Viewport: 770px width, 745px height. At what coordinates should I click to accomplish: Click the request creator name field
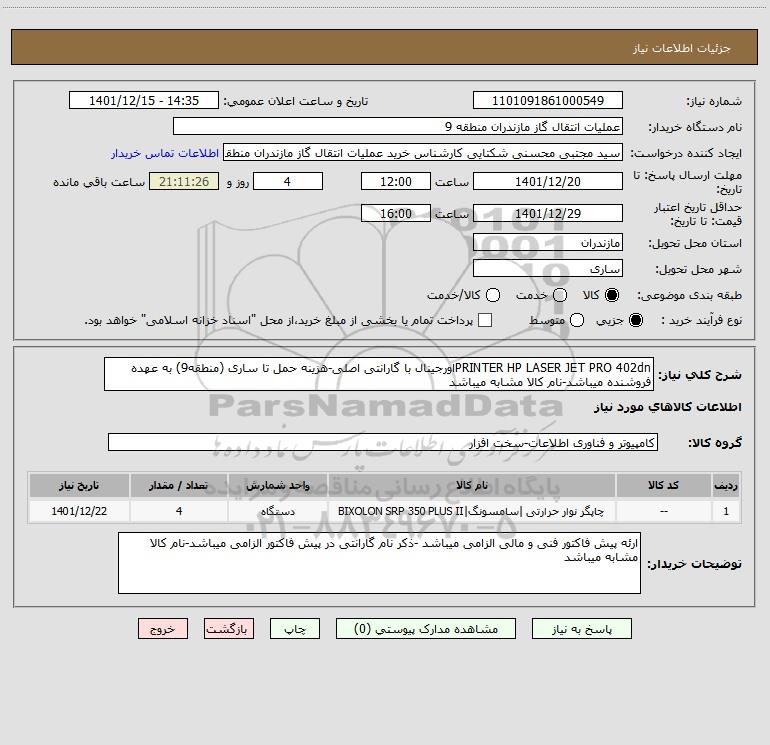(x=423, y=152)
